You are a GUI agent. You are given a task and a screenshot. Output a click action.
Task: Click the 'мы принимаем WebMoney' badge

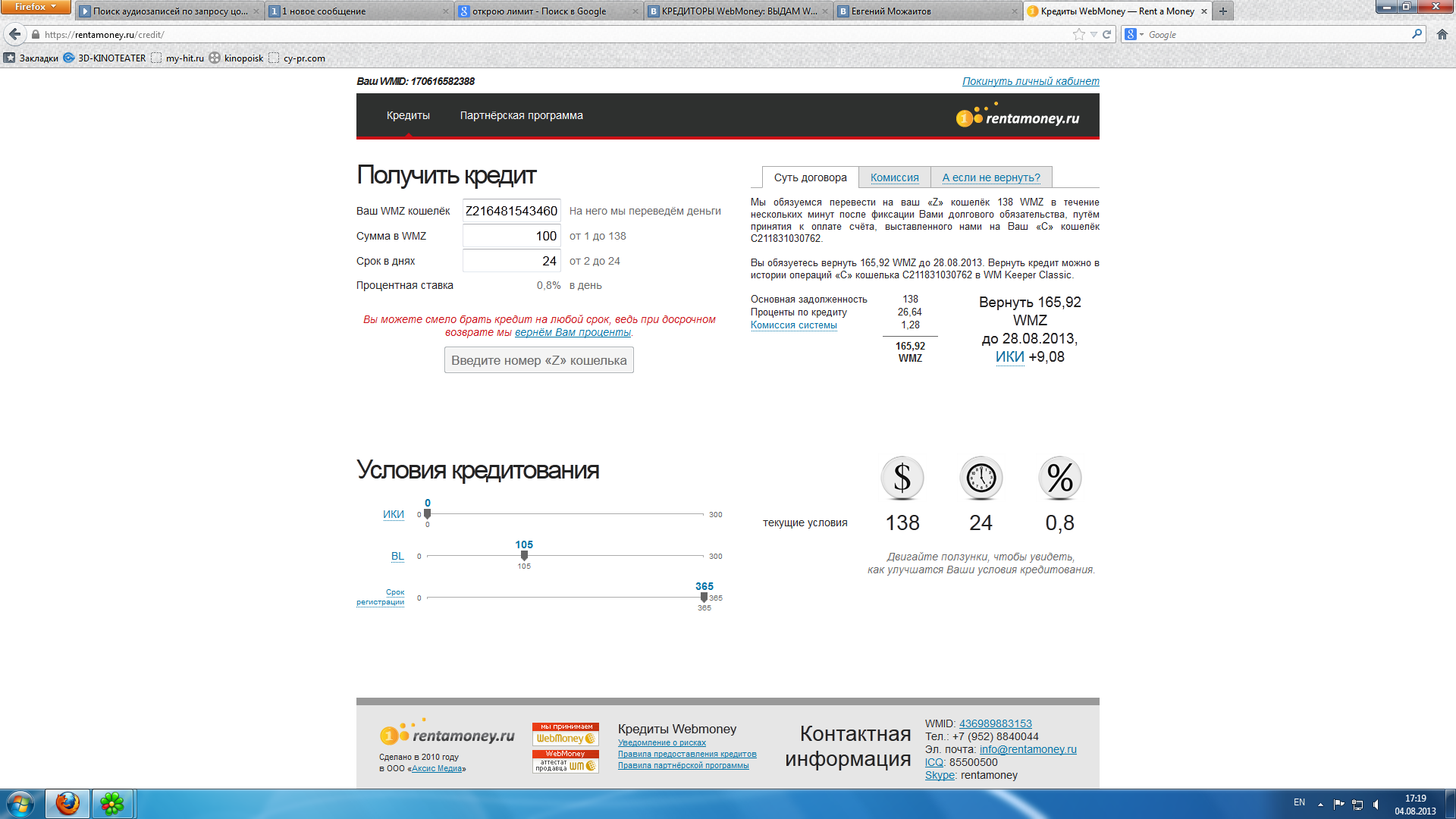point(566,734)
